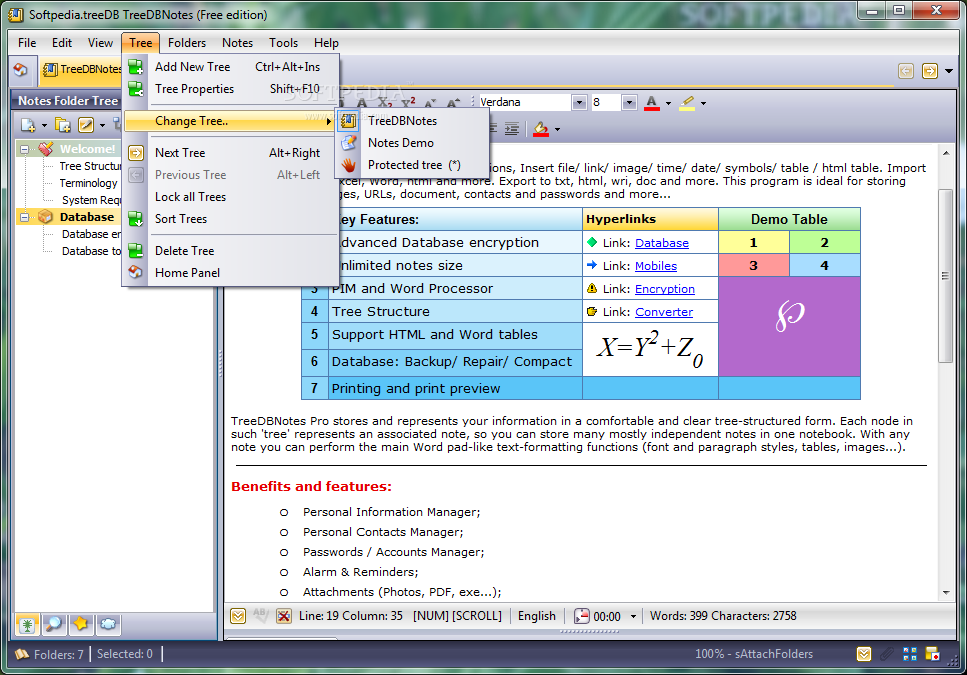The height and width of the screenshot is (675, 967).
Task: Click the English language status entry
Action: pyautogui.click(x=537, y=616)
